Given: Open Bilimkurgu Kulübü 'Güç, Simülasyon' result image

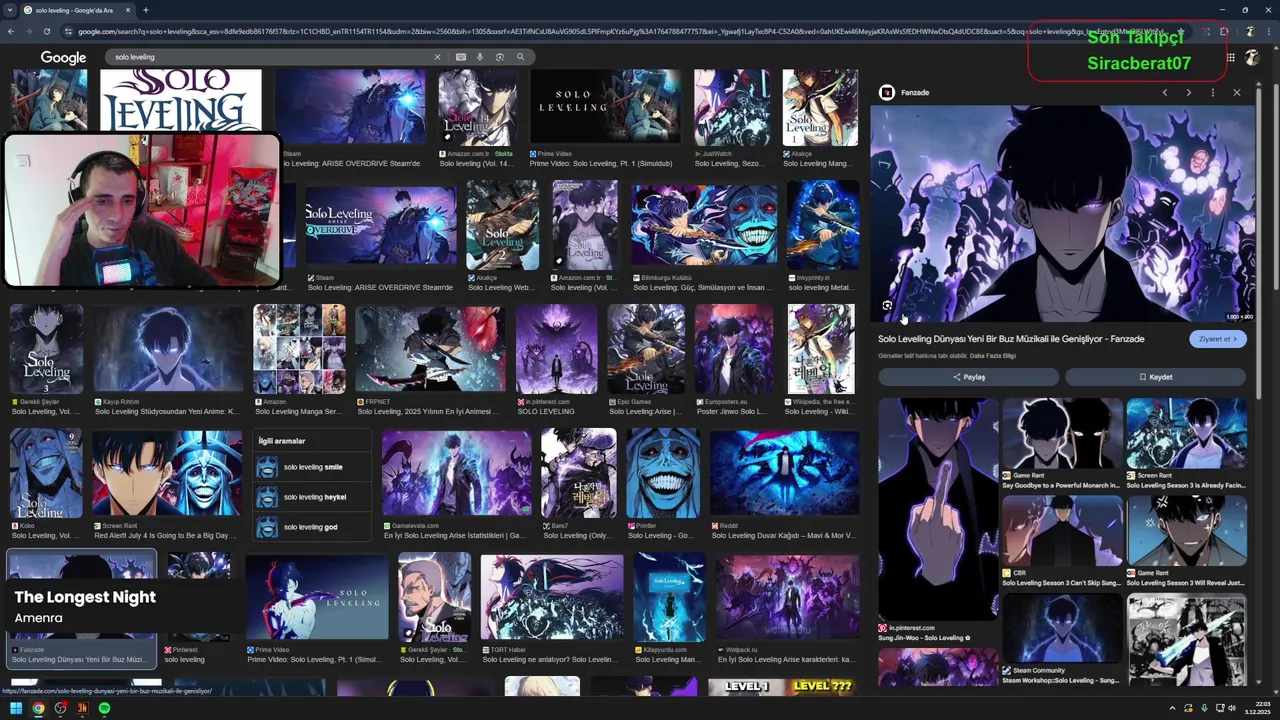Looking at the screenshot, I should pos(703,226).
